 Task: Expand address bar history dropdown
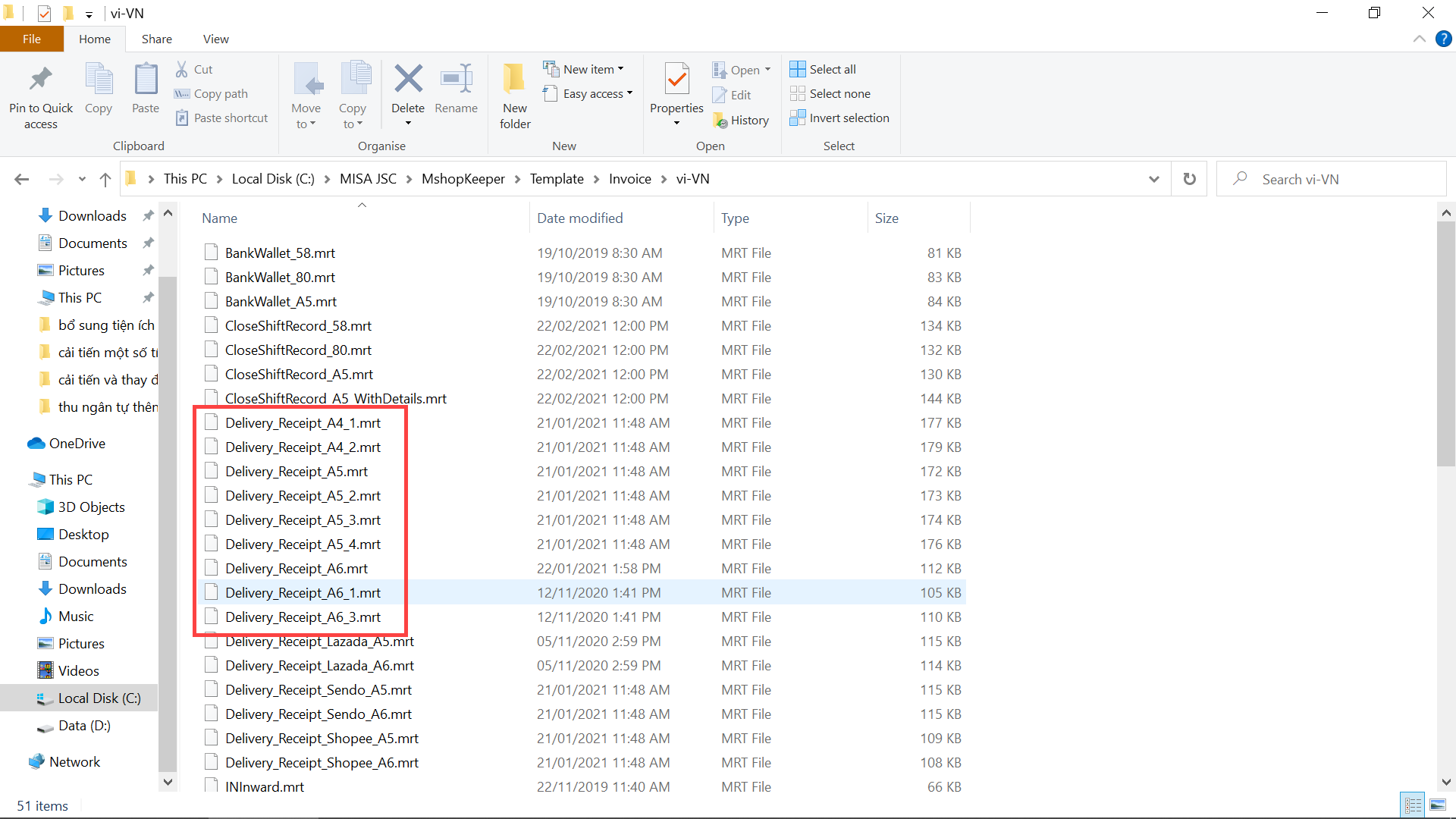1153,179
